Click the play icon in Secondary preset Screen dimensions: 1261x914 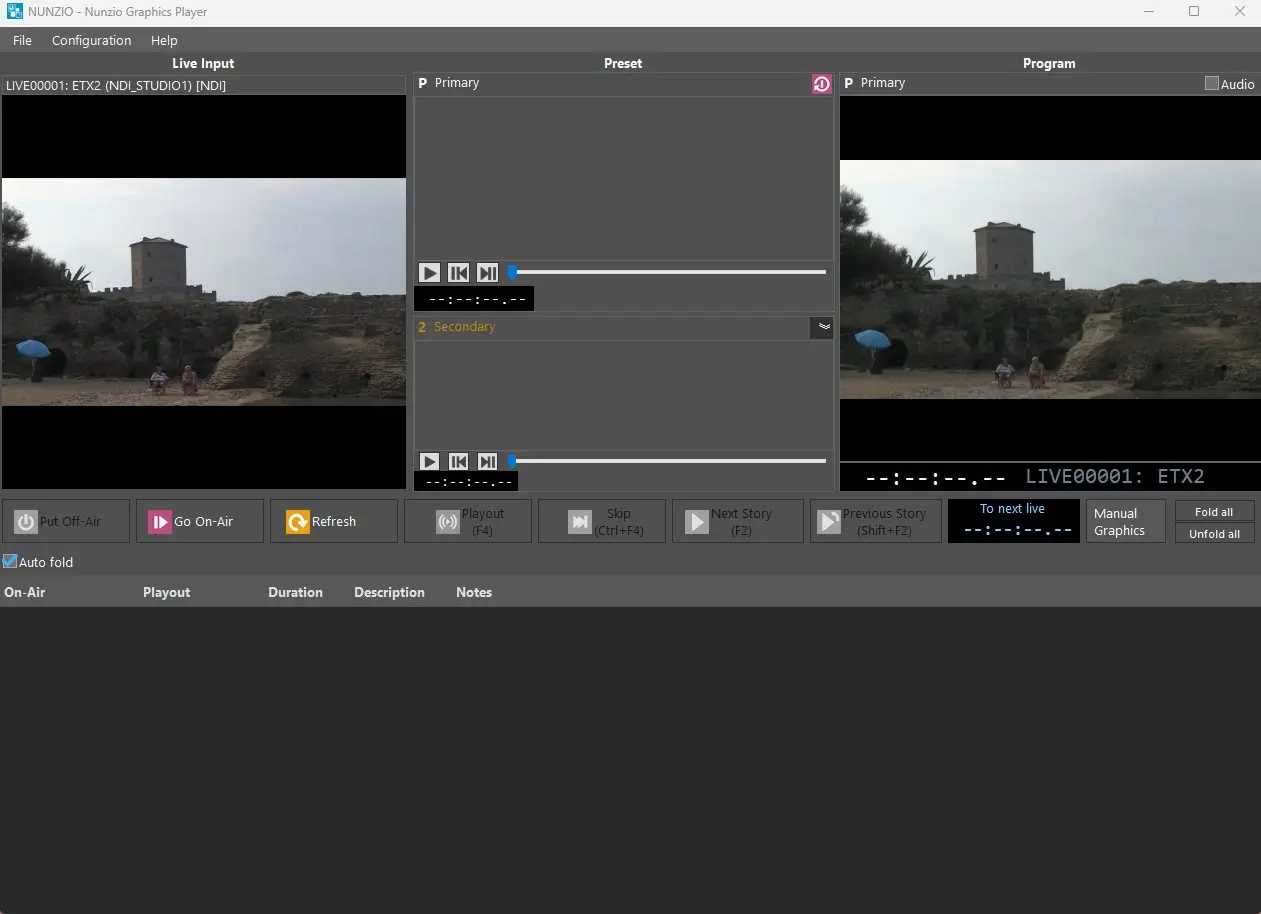pos(429,462)
